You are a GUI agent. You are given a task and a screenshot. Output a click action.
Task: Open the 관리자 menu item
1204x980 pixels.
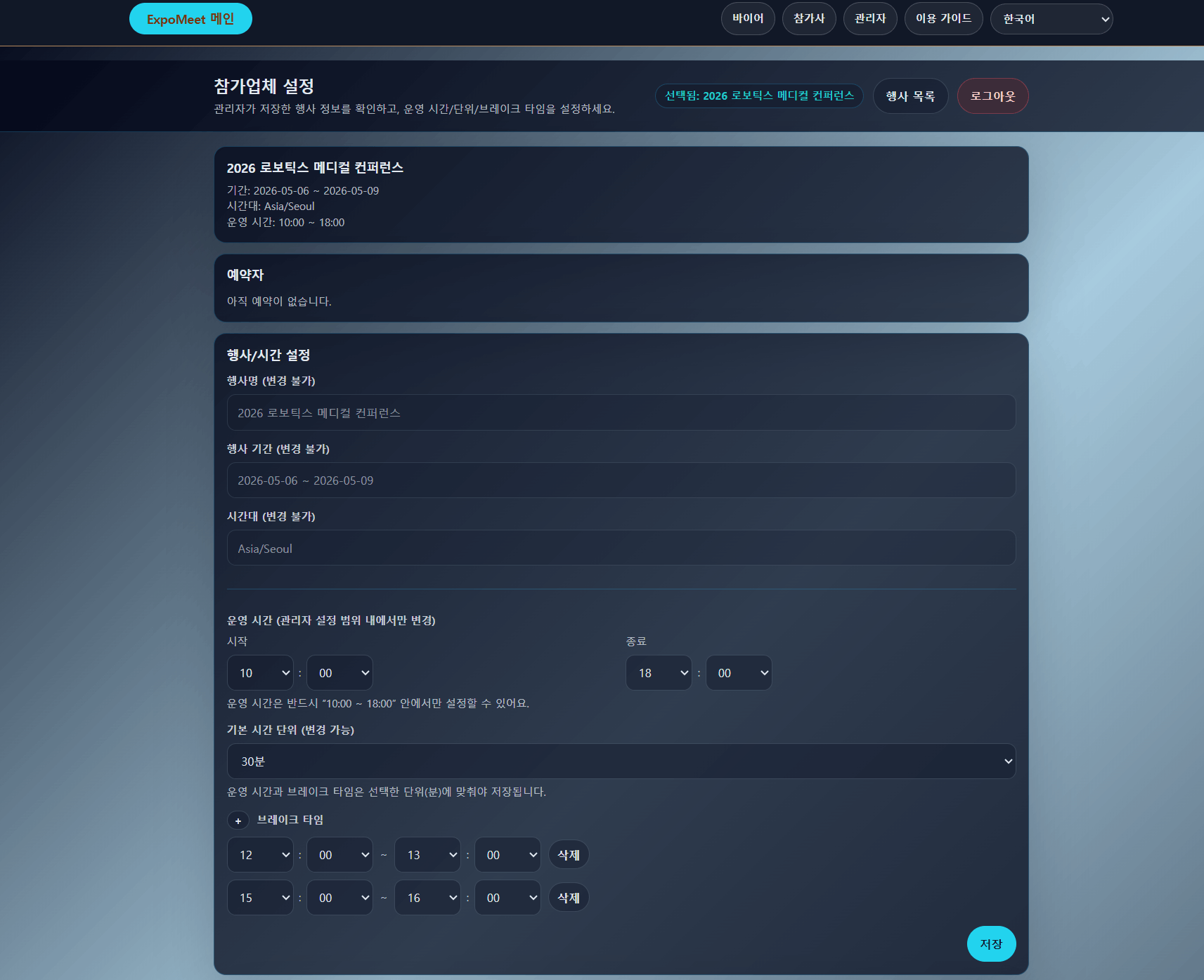(x=870, y=18)
